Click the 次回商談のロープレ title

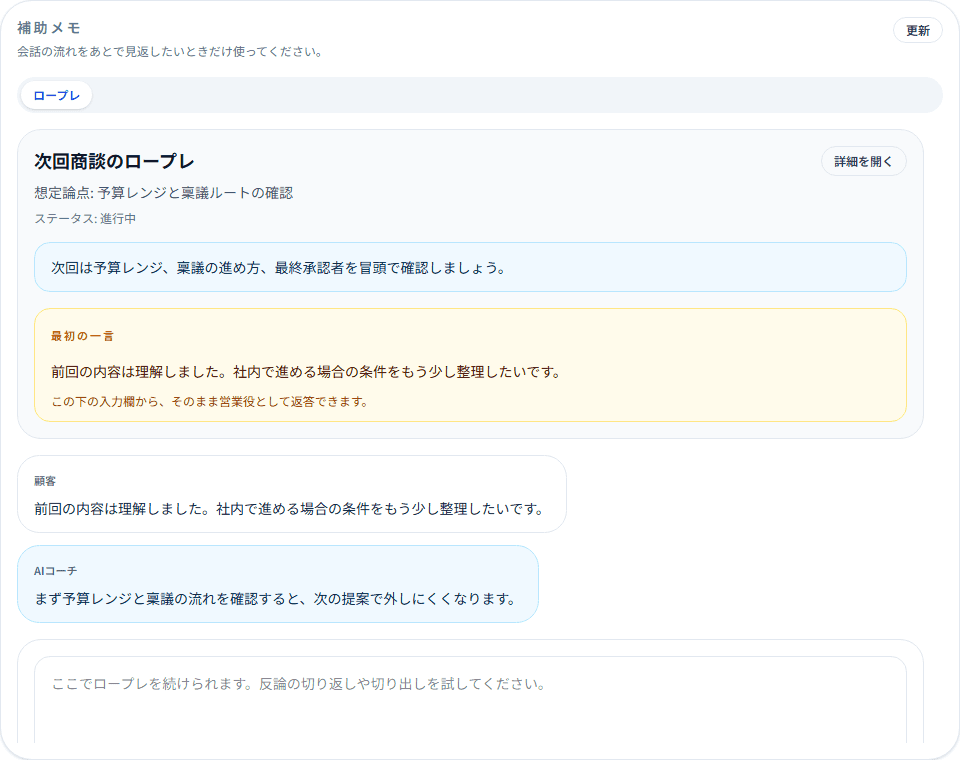pos(114,162)
